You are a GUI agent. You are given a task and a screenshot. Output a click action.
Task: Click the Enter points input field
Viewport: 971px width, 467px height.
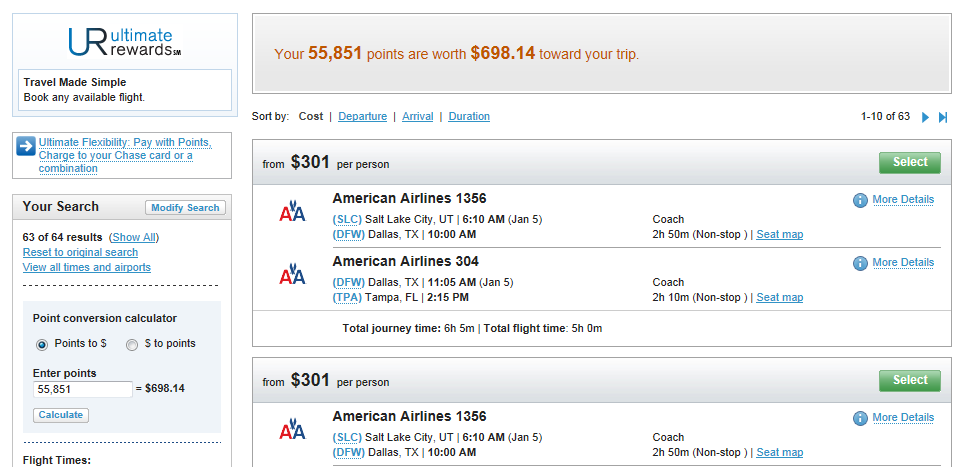[x=82, y=389]
